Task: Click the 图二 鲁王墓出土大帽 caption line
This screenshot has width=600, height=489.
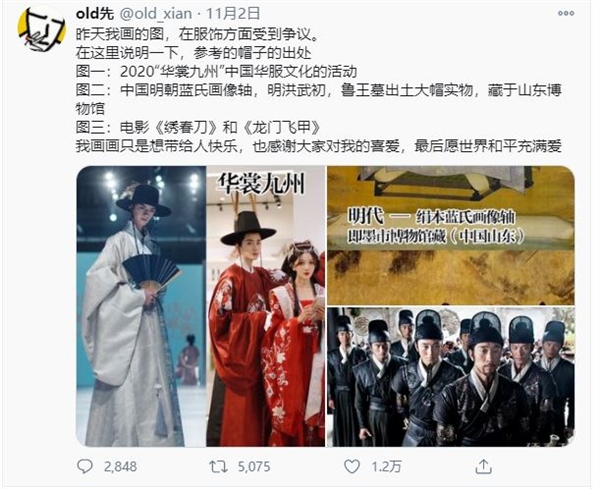Action: (319, 99)
